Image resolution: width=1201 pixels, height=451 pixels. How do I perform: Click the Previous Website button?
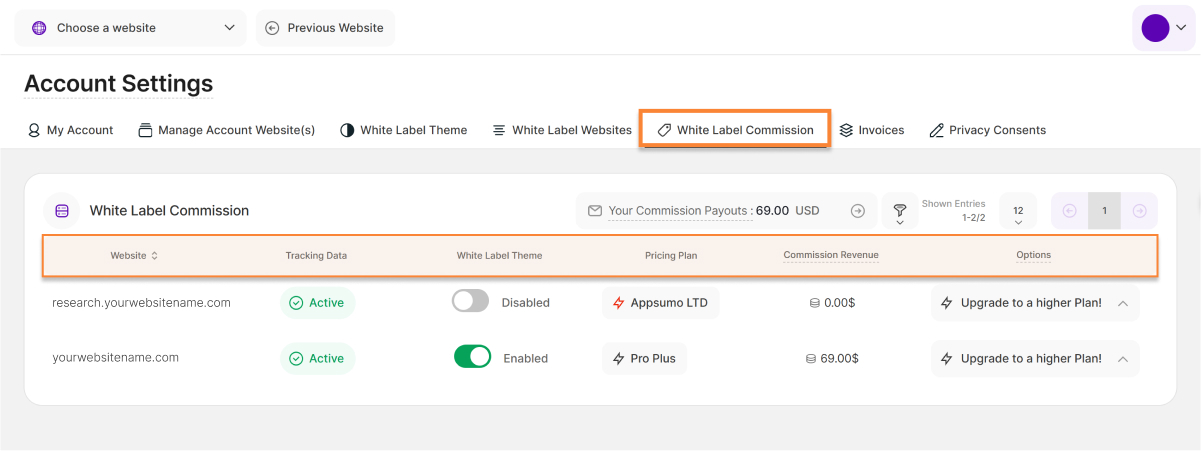click(325, 28)
